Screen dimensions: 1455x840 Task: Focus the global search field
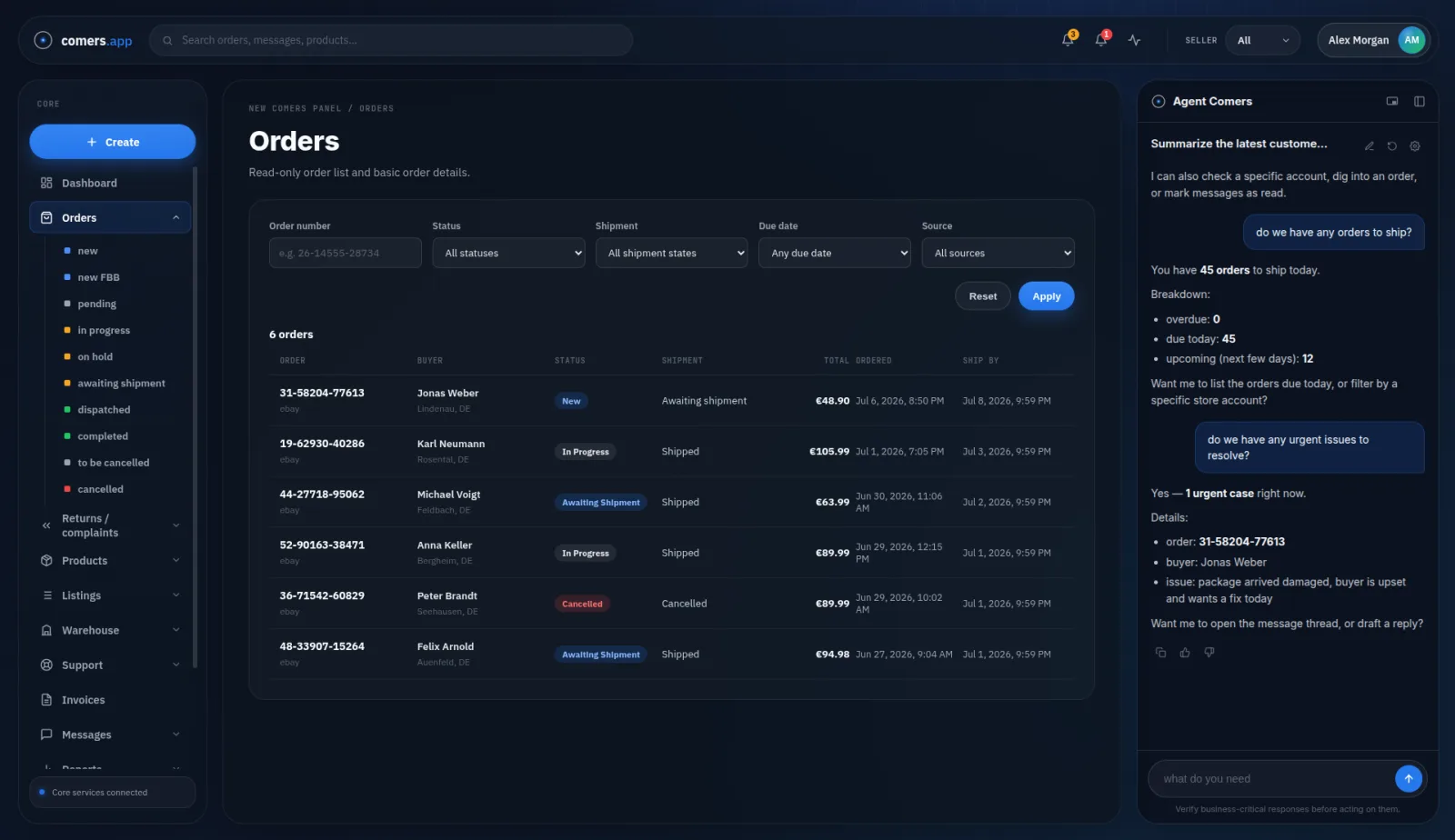click(x=391, y=40)
